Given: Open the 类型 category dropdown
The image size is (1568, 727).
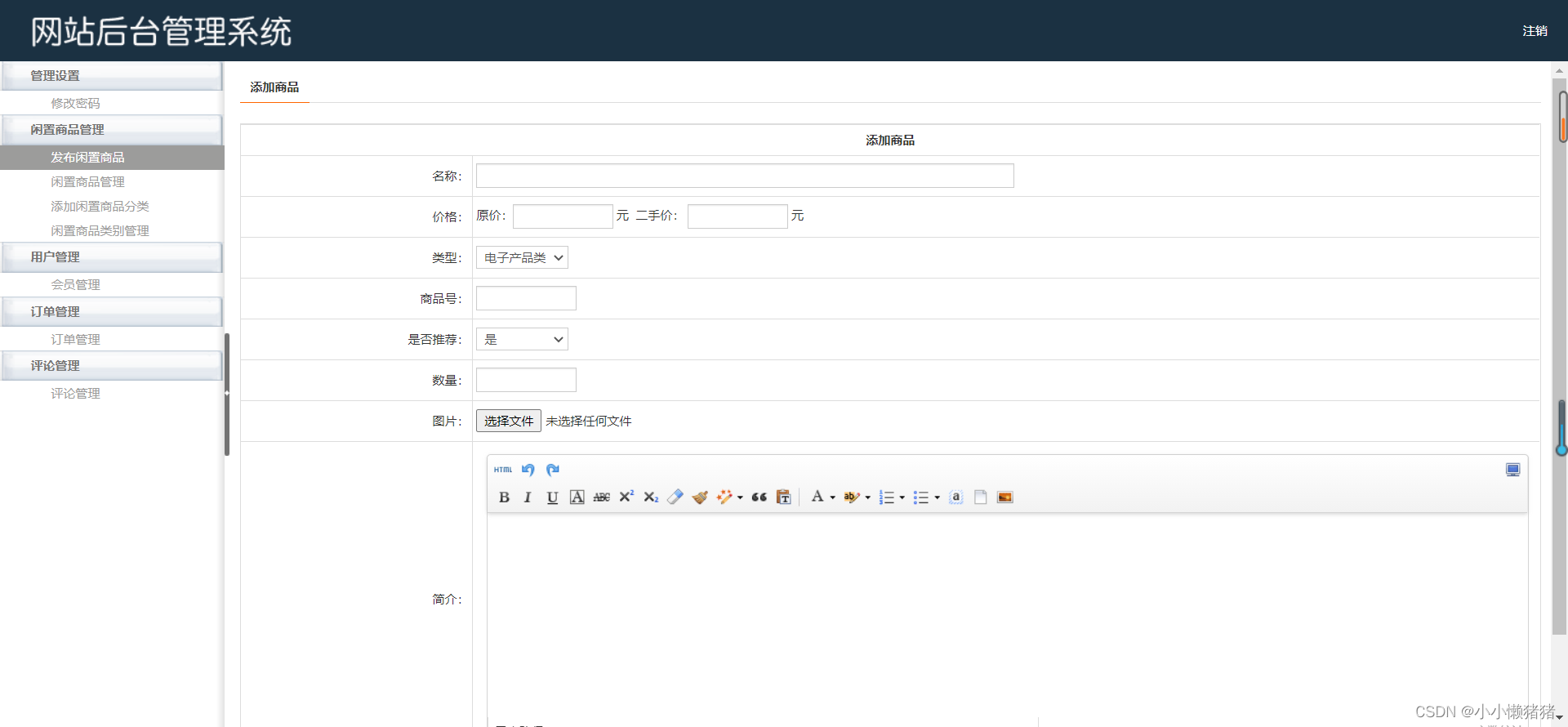Looking at the screenshot, I should pos(522,257).
